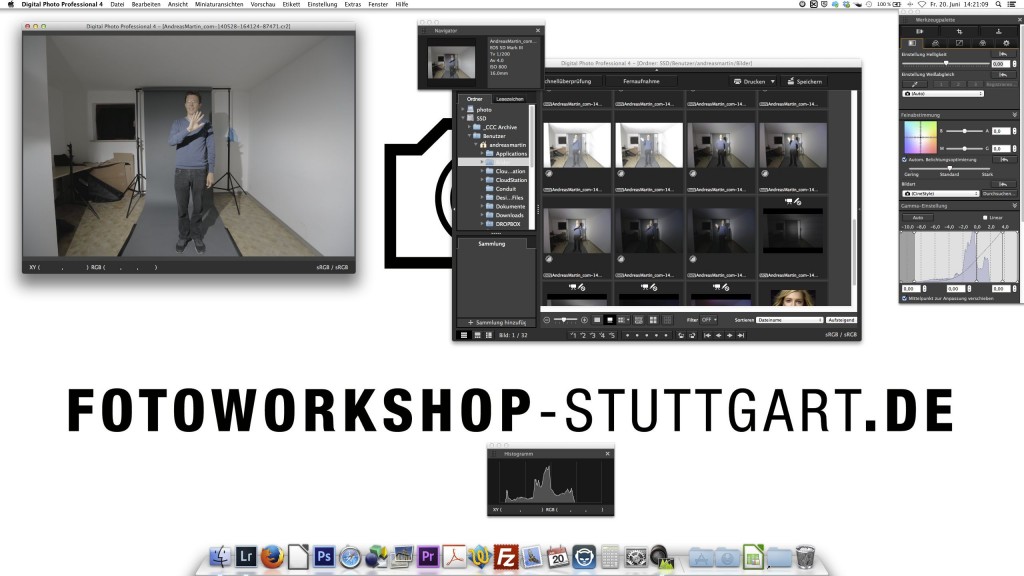This screenshot has width=1024, height=576.
Task: Reset white balance with the undo arrow
Action: coord(1003,74)
